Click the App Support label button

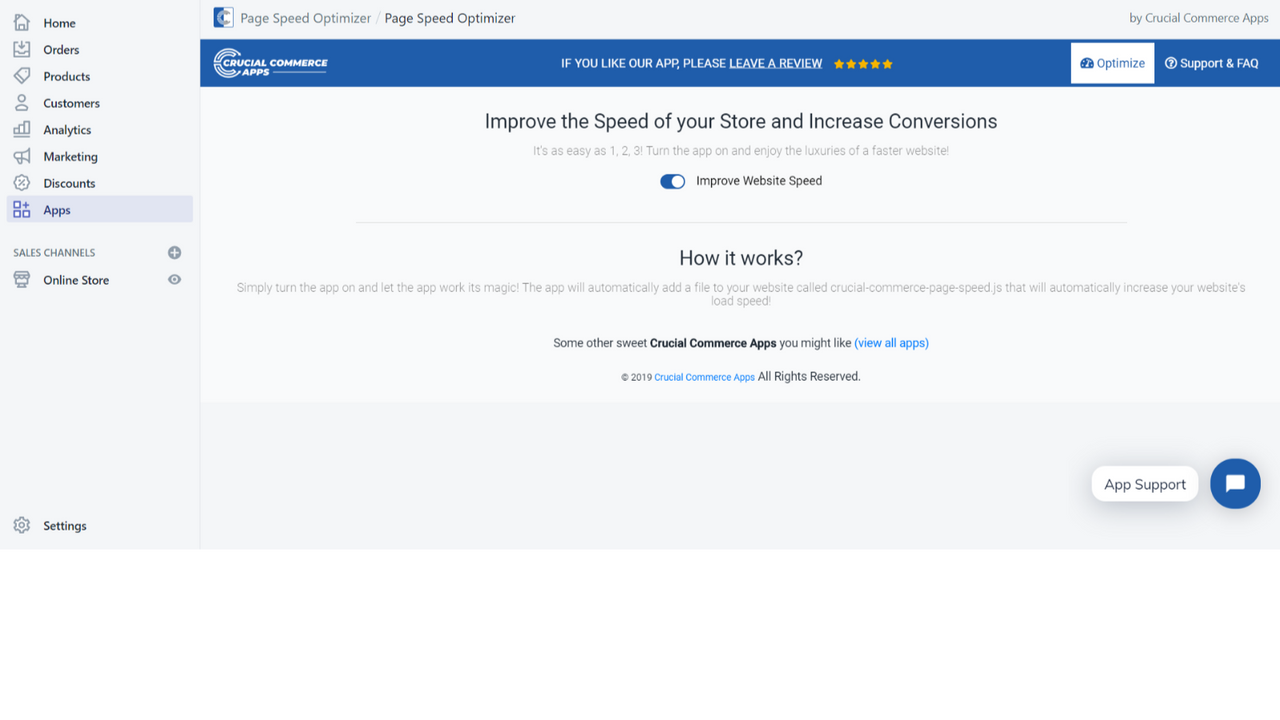click(1145, 484)
